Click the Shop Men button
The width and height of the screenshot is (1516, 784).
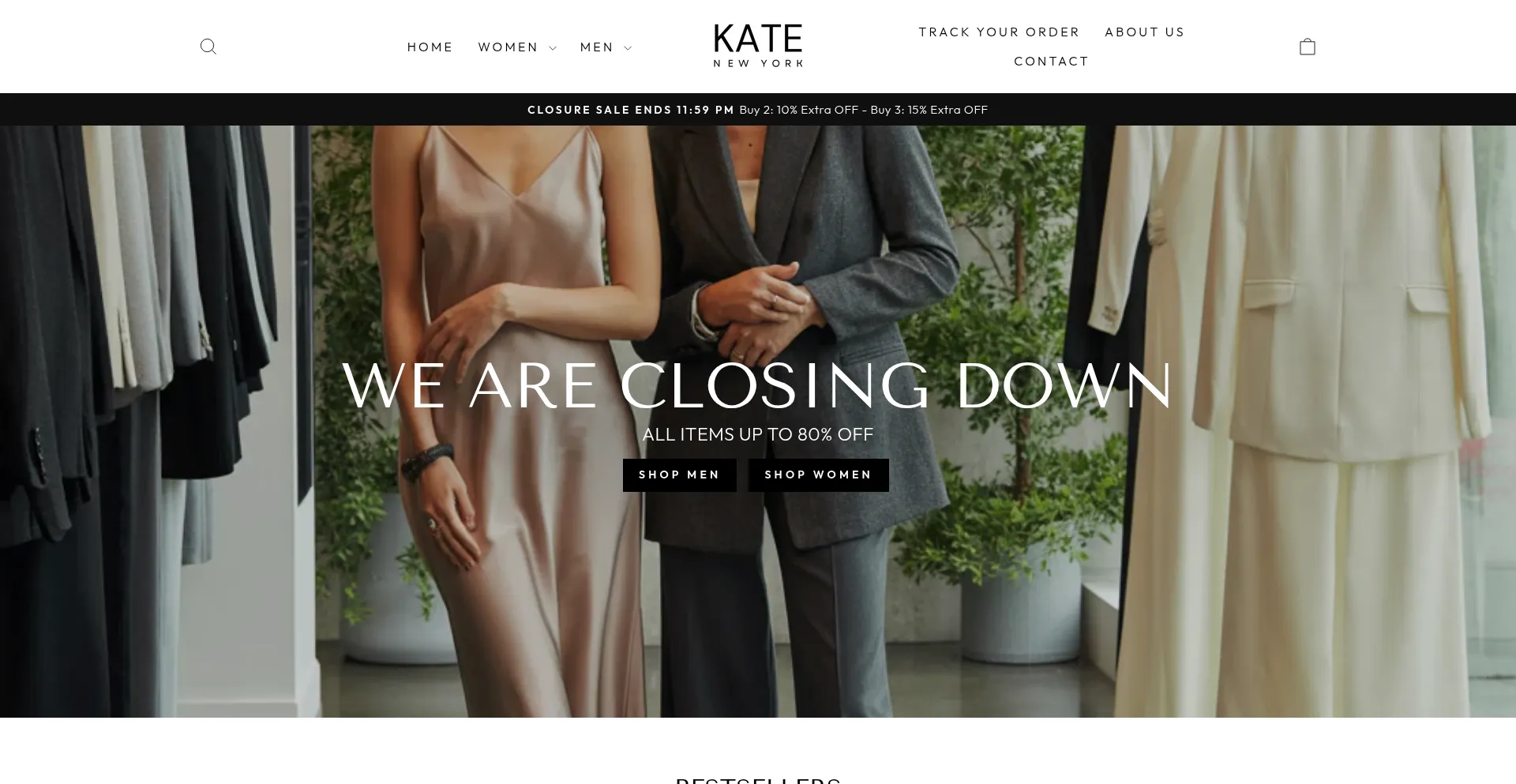680,475
